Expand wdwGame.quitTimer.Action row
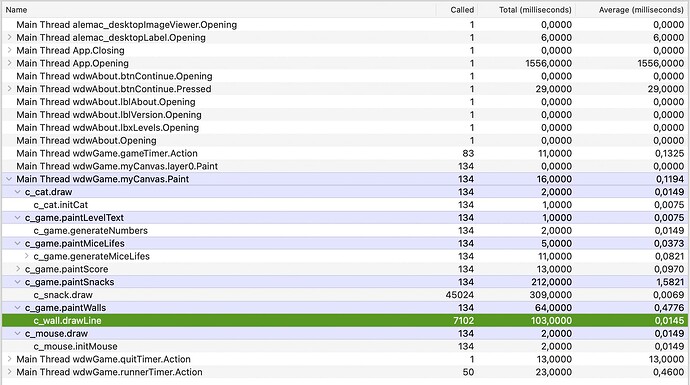 point(9,359)
